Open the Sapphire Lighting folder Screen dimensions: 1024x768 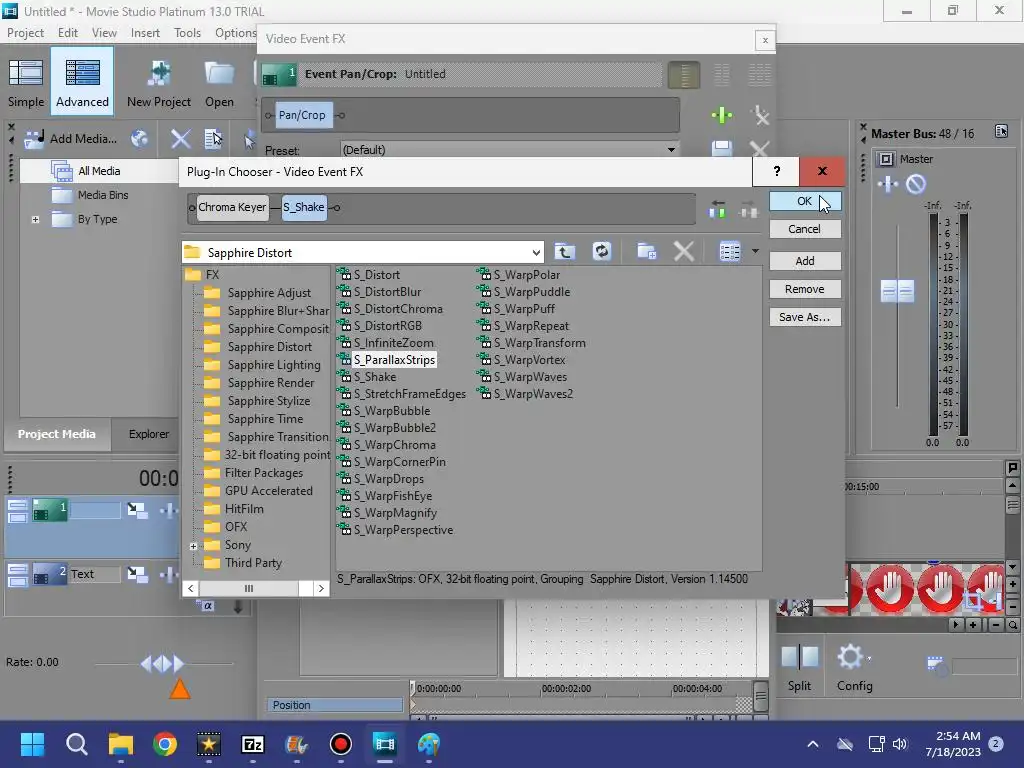point(274,365)
